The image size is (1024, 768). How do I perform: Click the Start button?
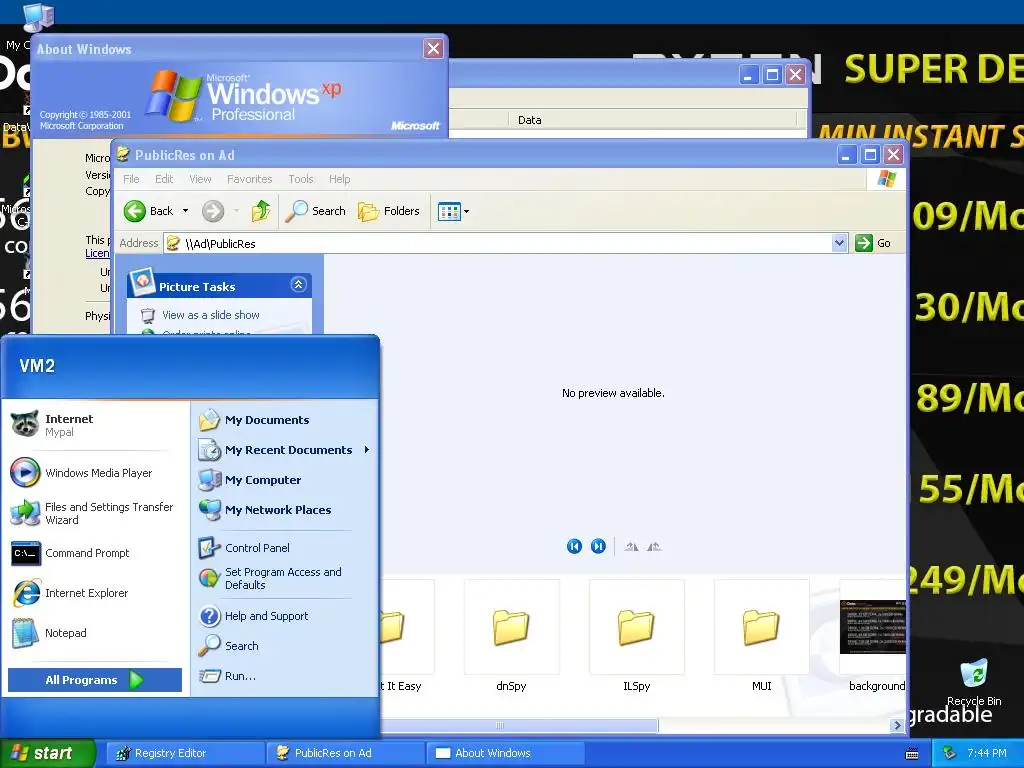tap(48, 753)
